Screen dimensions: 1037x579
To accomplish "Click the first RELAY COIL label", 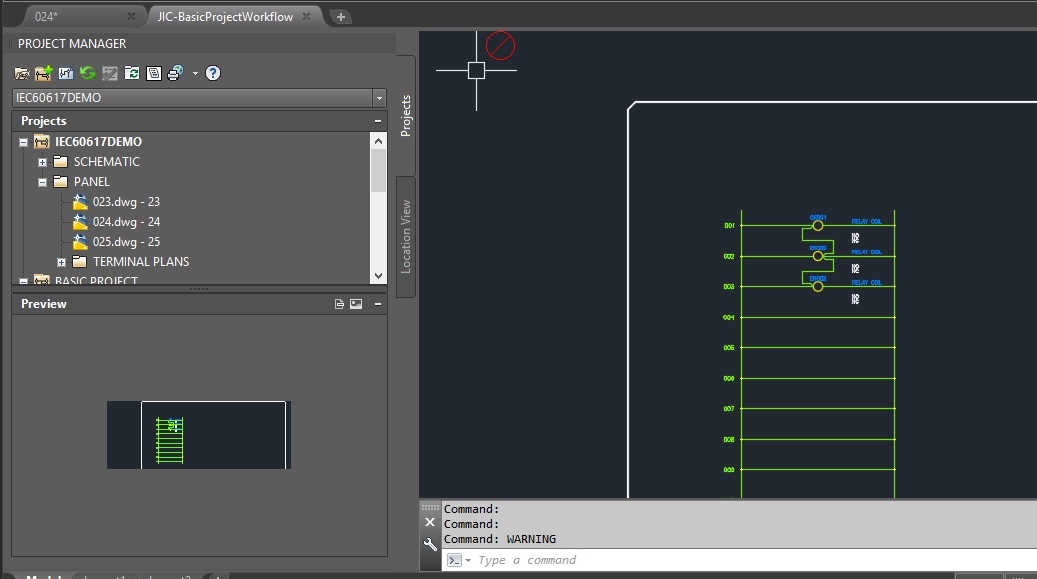I will coord(866,222).
